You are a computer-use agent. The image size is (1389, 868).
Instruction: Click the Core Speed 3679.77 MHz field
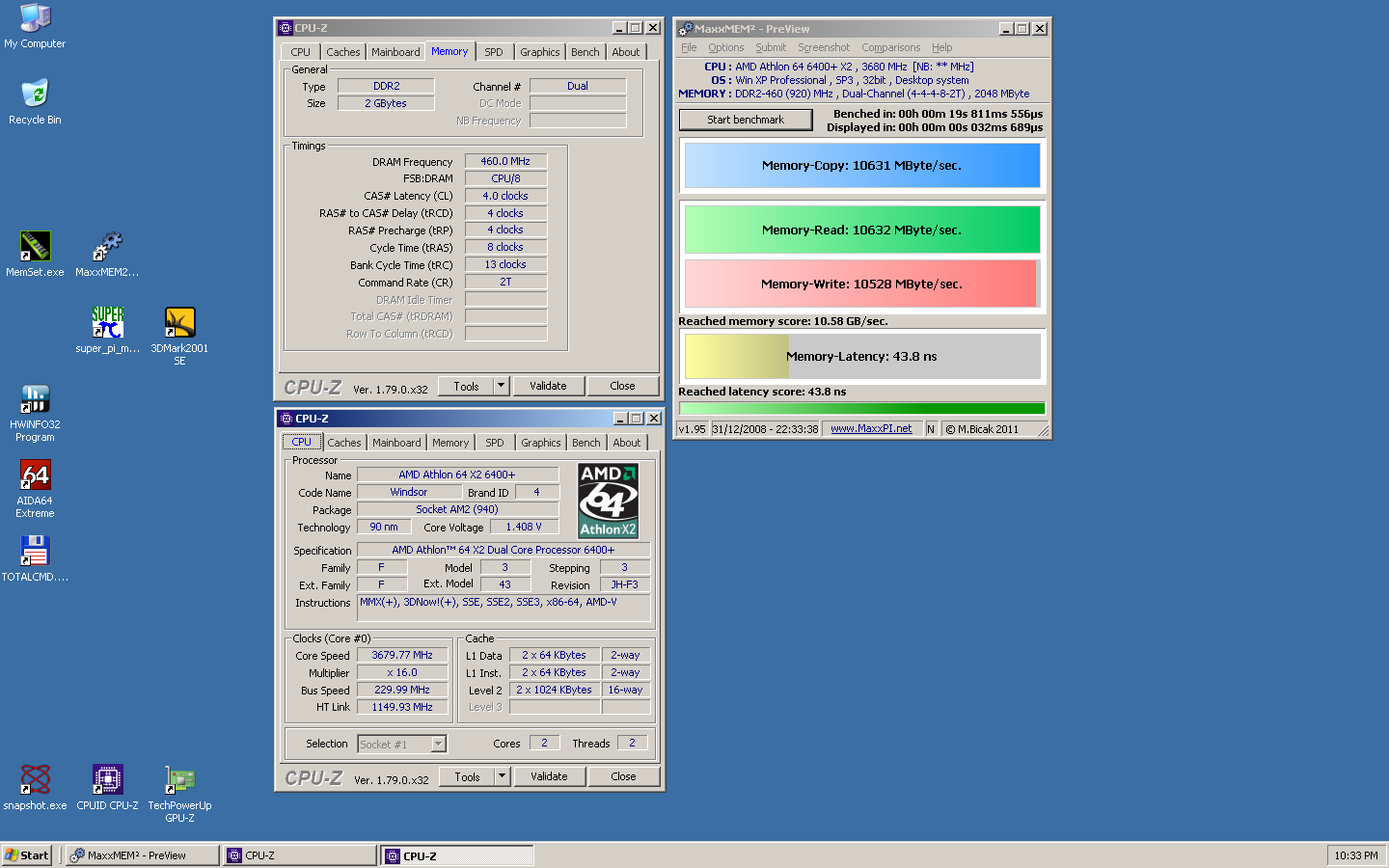[402, 655]
